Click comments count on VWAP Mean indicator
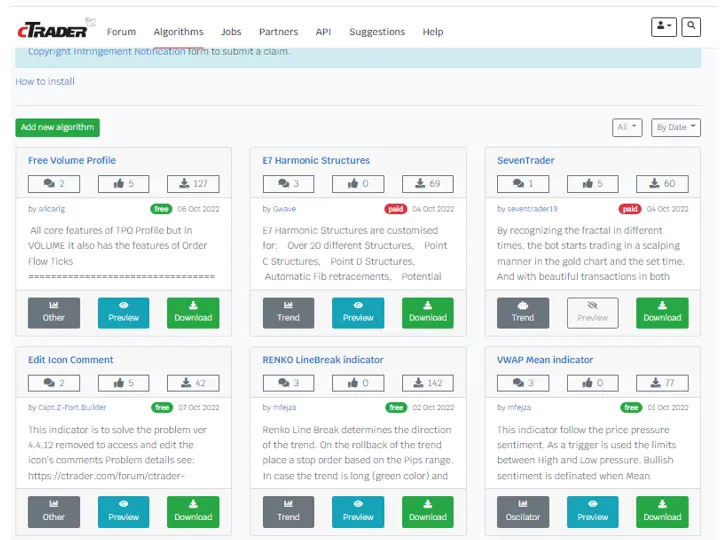 pyautogui.click(x=523, y=383)
